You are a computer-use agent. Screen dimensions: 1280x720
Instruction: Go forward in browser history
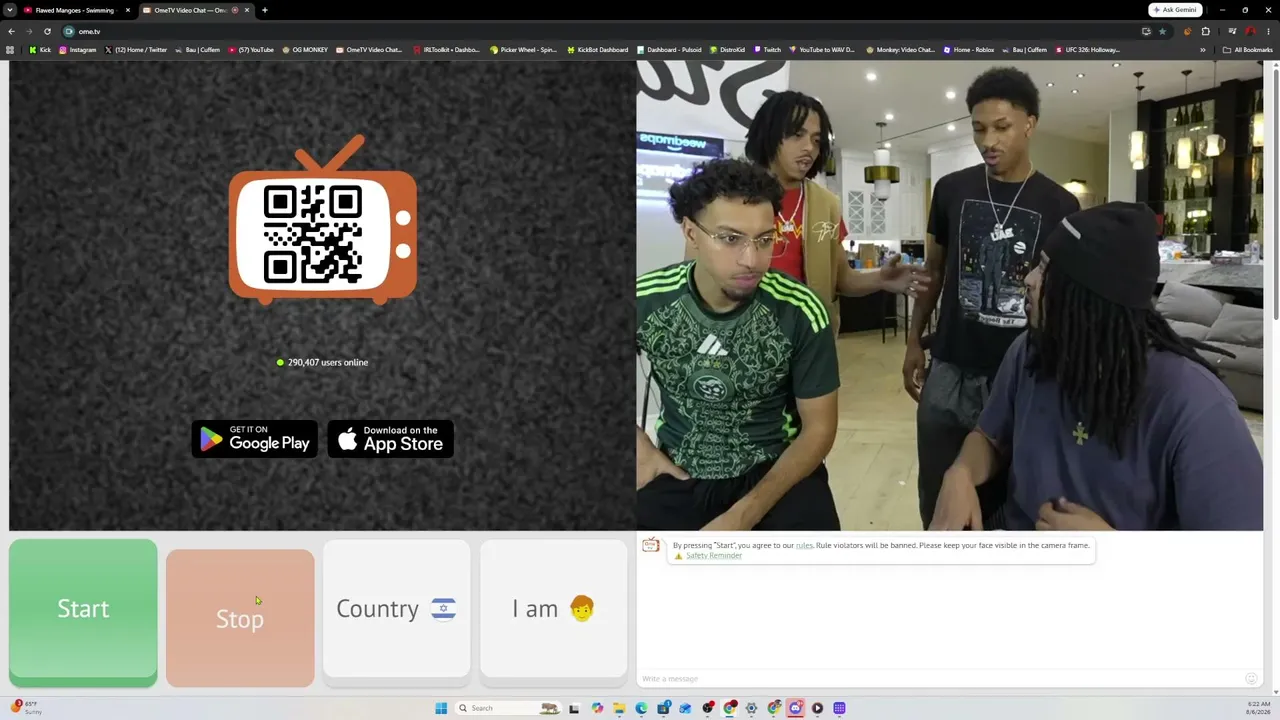(29, 31)
